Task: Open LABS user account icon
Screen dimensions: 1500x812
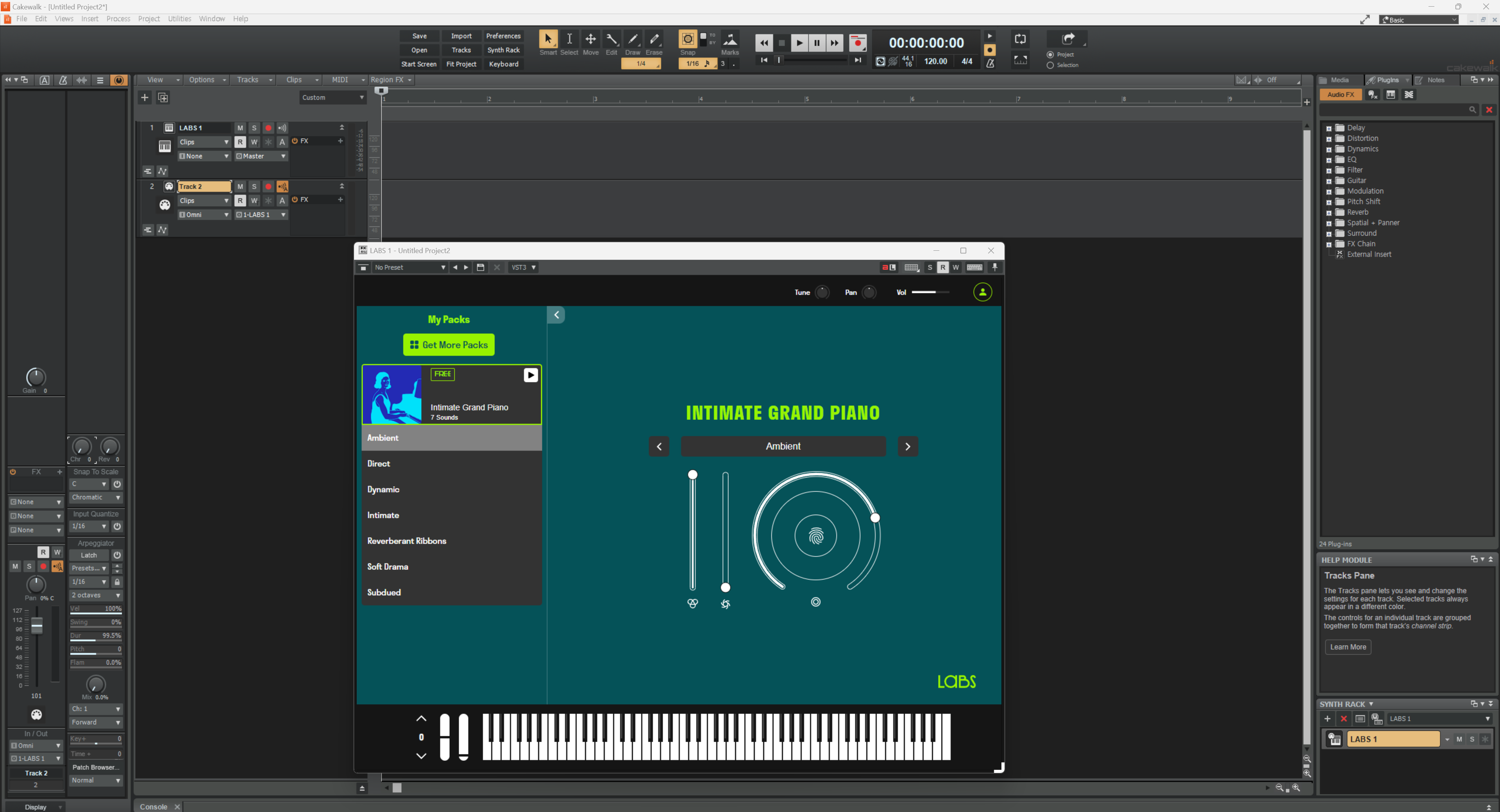Action: (x=982, y=292)
